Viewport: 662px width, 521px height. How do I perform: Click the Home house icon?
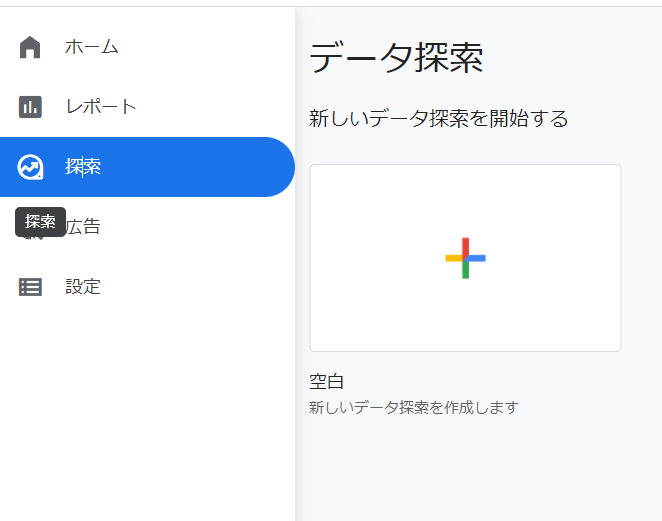[30, 47]
